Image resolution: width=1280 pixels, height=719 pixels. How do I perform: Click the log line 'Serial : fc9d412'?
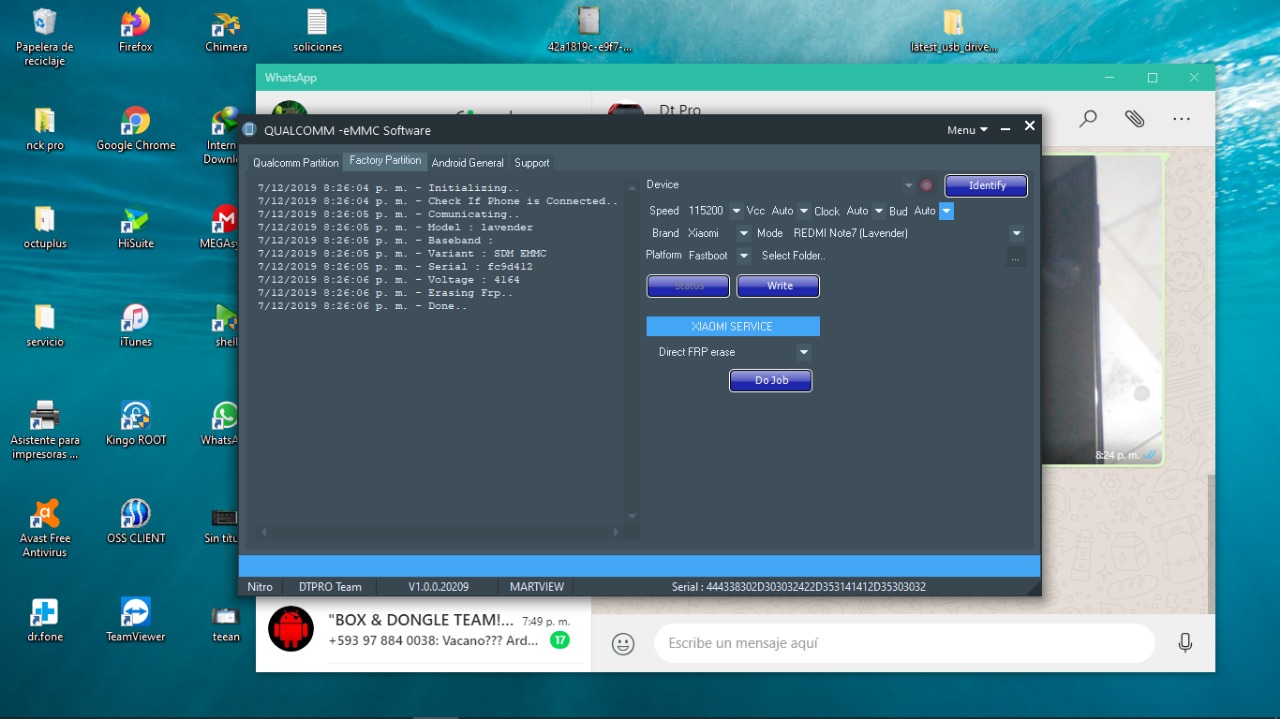(x=395, y=267)
